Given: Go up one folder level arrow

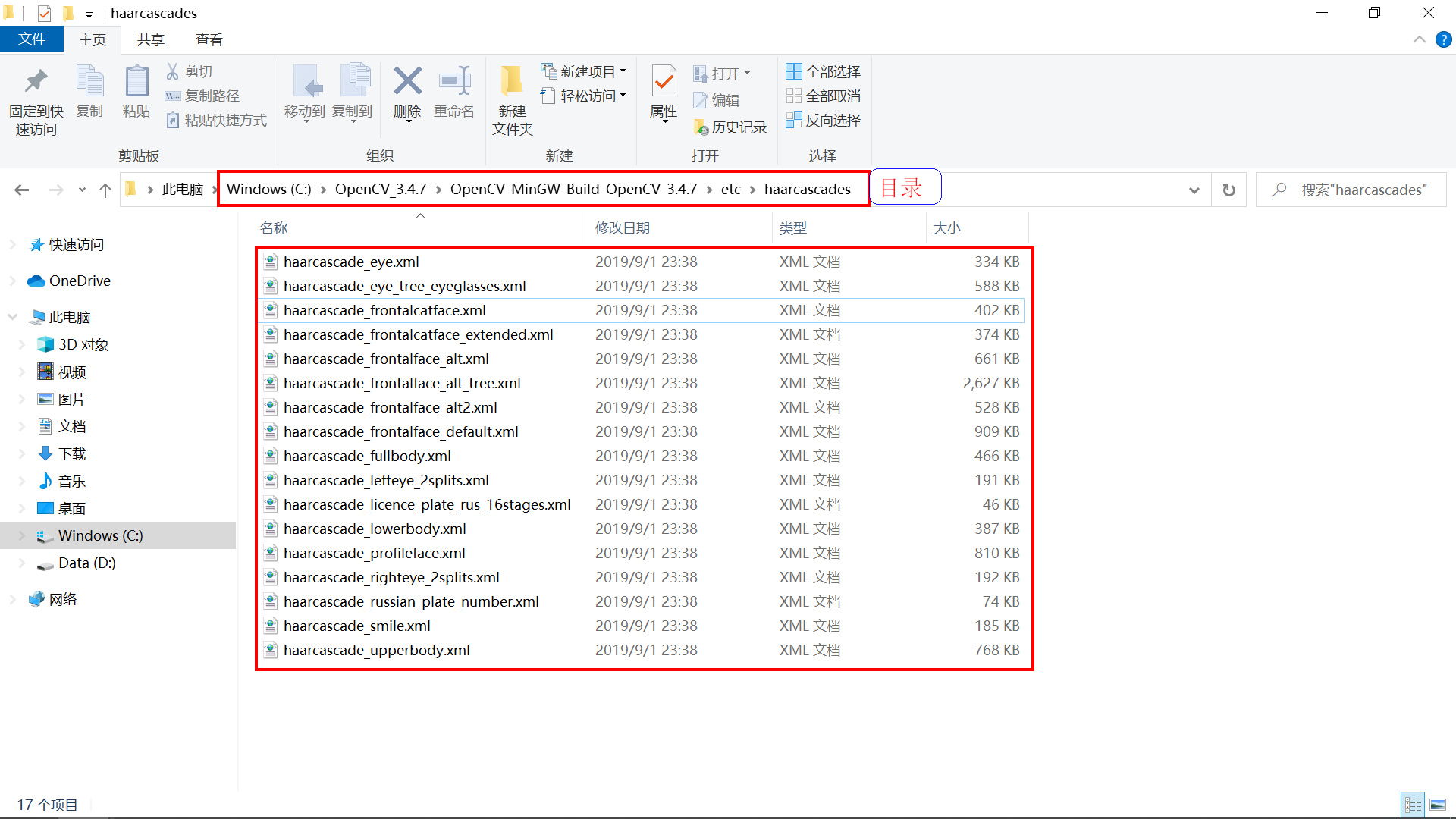Looking at the screenshot, I should 105,190.
